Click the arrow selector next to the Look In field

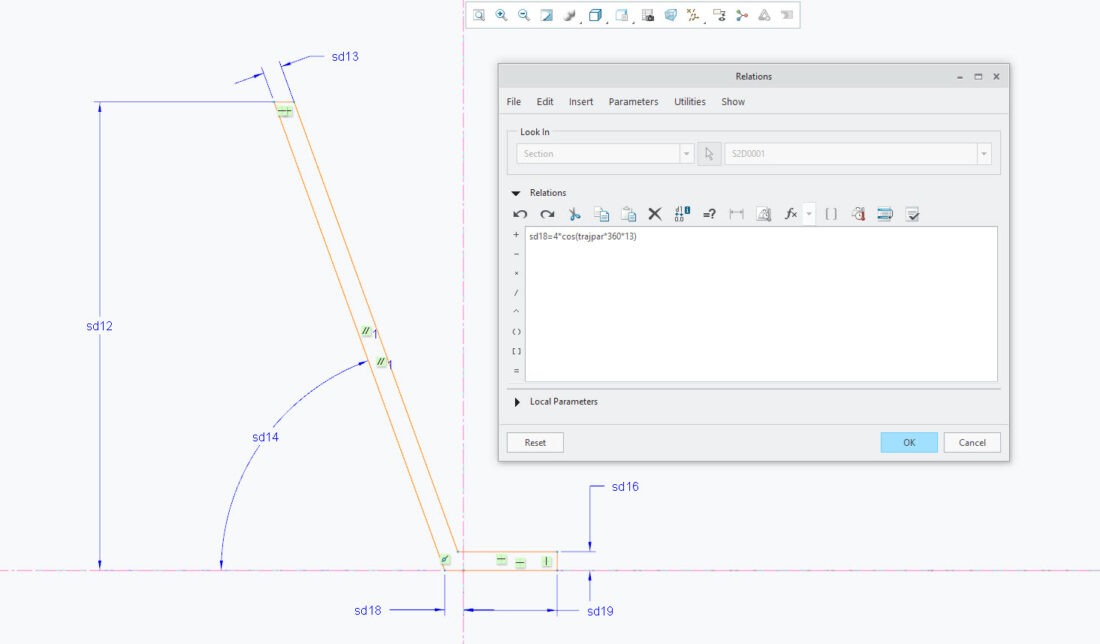[711, 153]
